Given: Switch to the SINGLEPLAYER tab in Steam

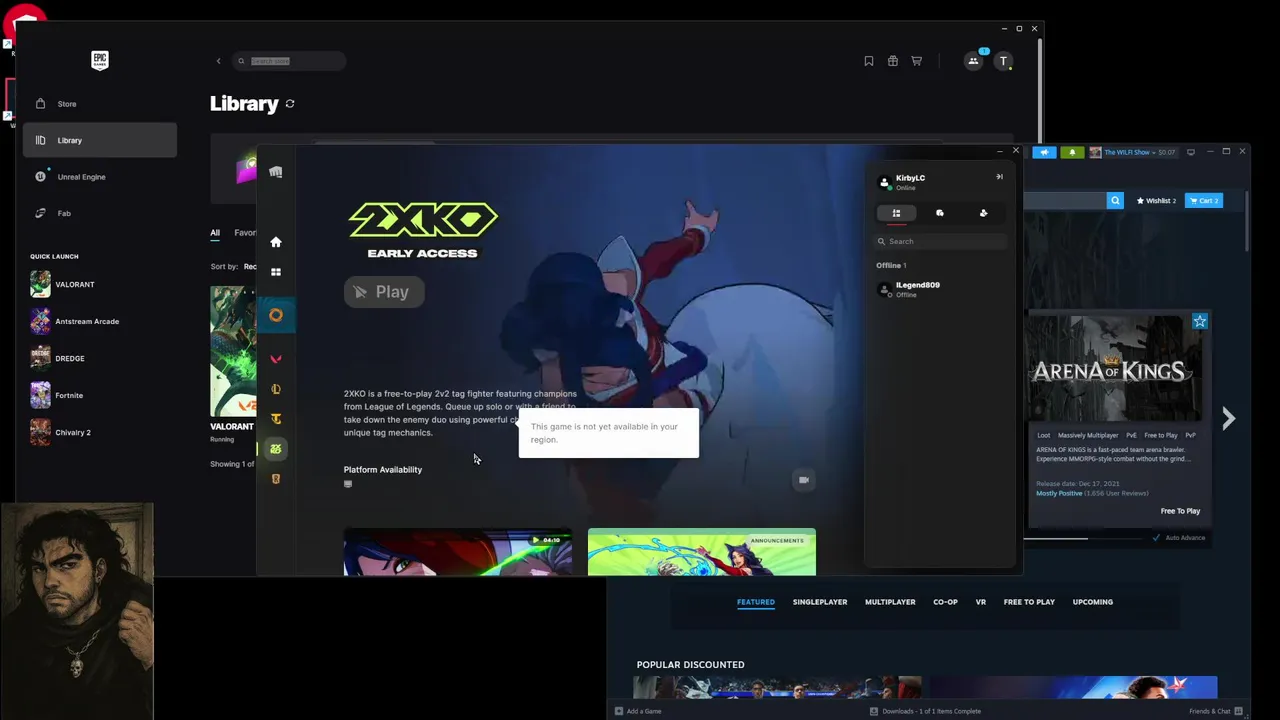Looking at the screenshot, I should pos(820,602).
